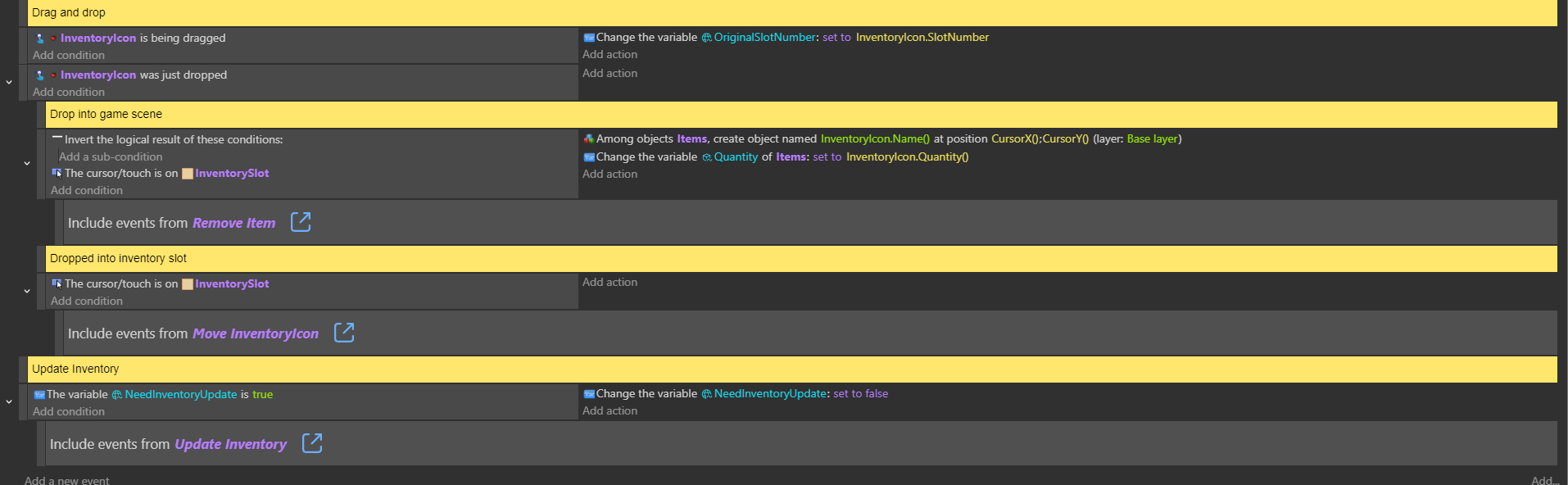Toggle the 'Invert the logical result' condition marker

pos(57,139)
